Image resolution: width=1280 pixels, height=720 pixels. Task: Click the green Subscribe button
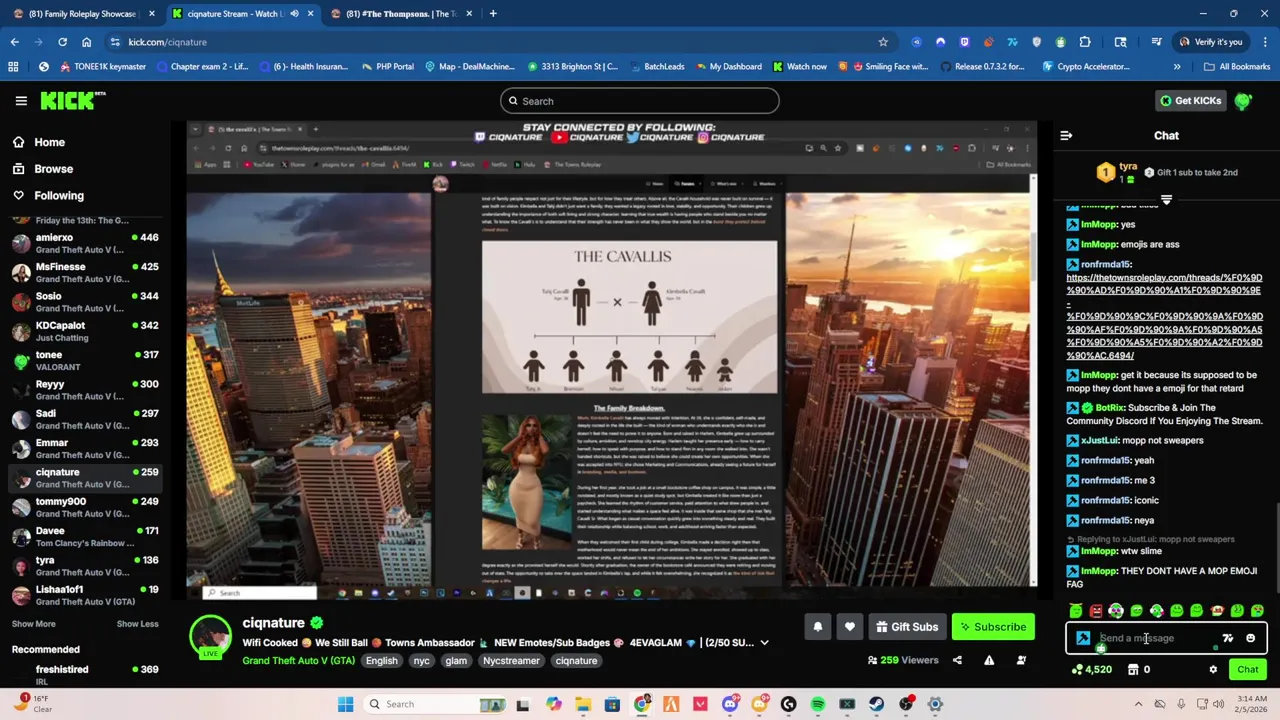(993, 627)
